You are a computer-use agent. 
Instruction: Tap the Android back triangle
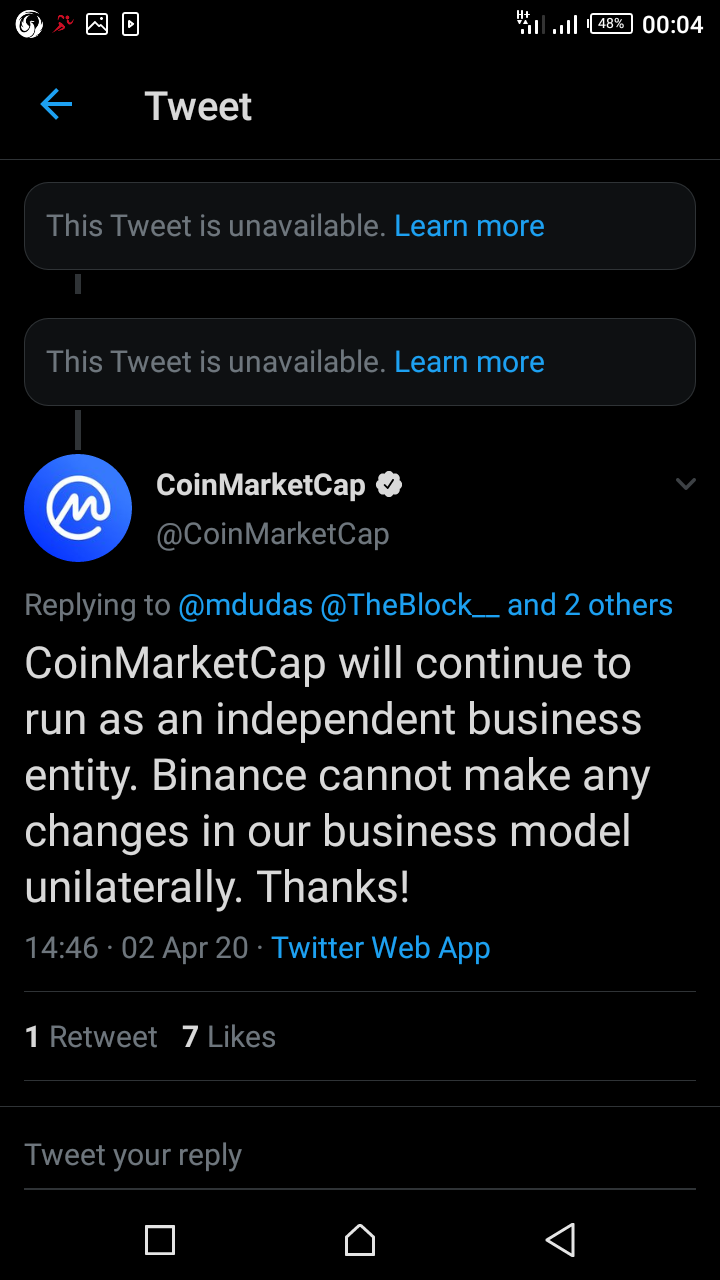pos(560,1240)
